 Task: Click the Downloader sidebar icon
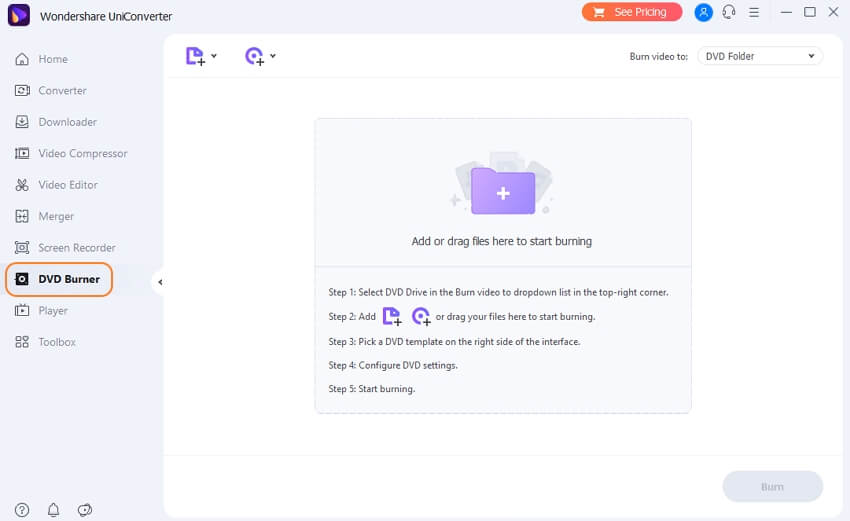click(x=22, y=122)
